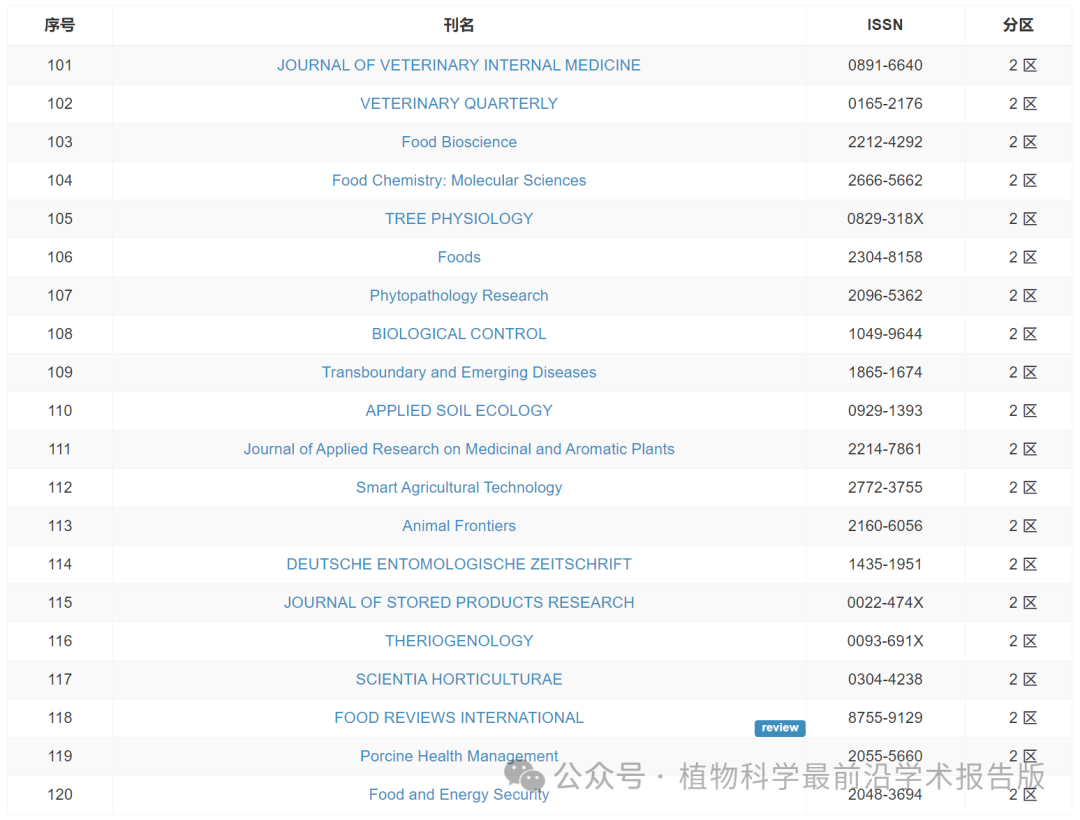Select Smart Agricultural Technology link
This screenshot has width=1080, height=820.
click(x=459, y=487)
